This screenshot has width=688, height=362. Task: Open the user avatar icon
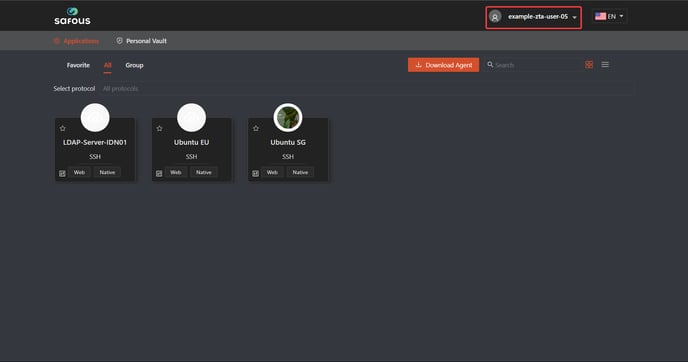[x=495, y=17]
